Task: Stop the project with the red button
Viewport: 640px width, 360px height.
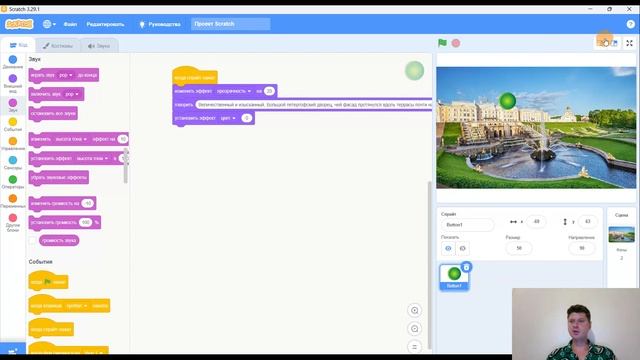Action: (x=456, y=43)
